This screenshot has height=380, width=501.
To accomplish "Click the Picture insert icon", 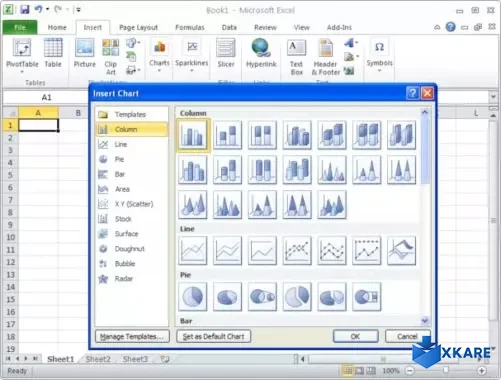I will pyautogui.click(x=85, y=53).
